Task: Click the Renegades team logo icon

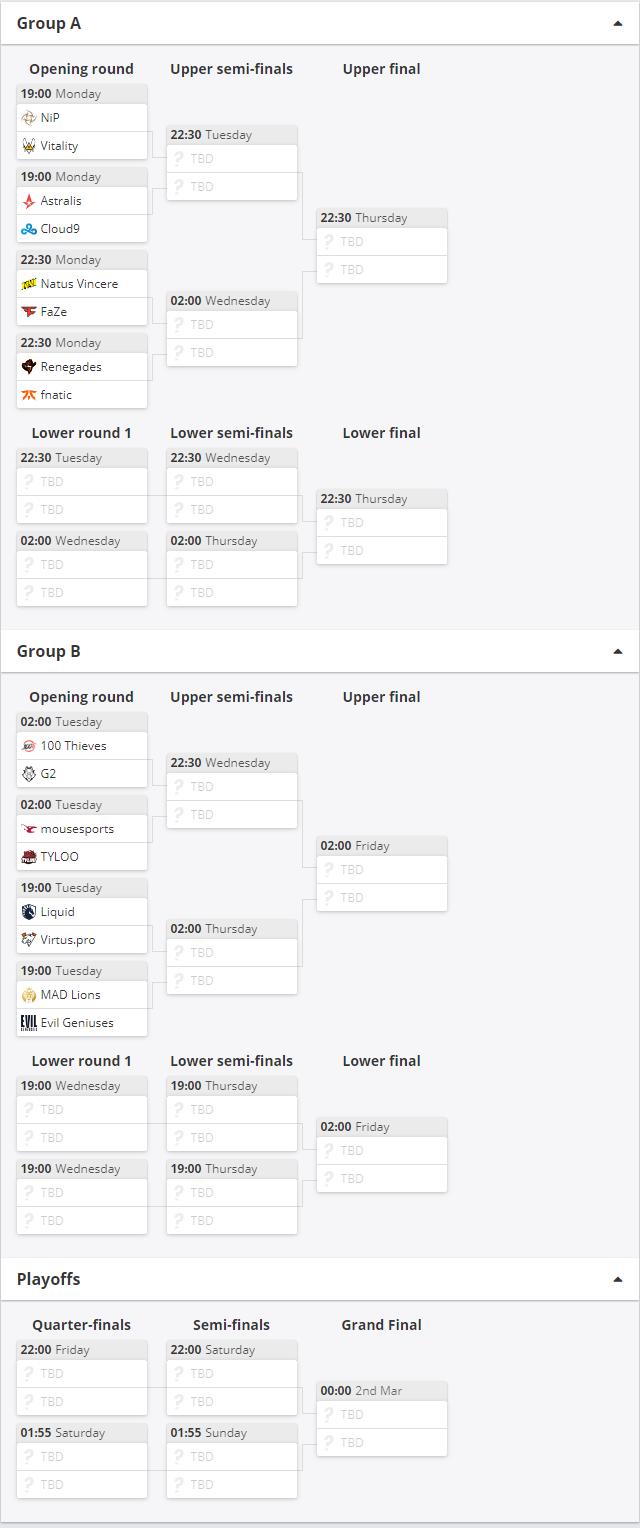Action: 29,367
